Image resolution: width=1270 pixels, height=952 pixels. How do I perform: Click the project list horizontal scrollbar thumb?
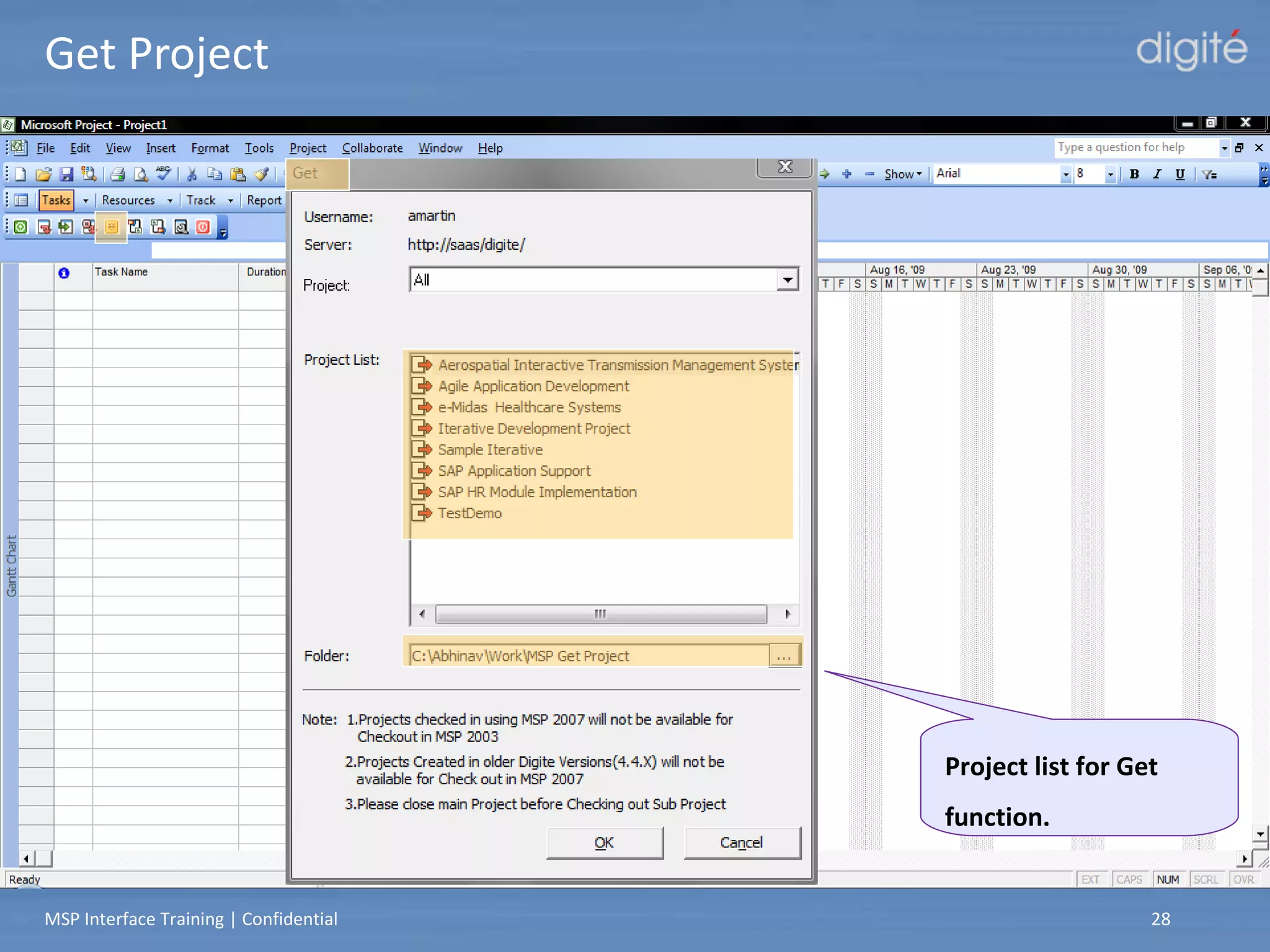[601, 614]
